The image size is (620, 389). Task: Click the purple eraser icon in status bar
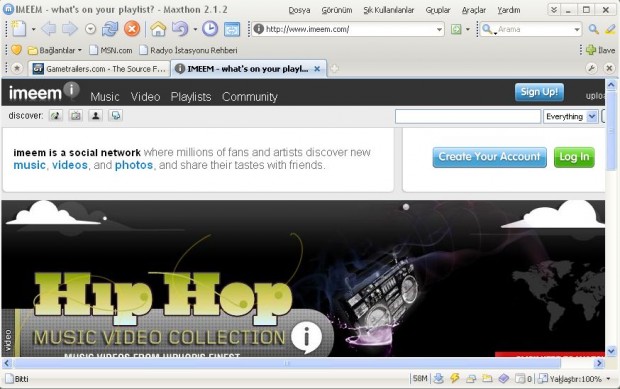pos(503,378)
